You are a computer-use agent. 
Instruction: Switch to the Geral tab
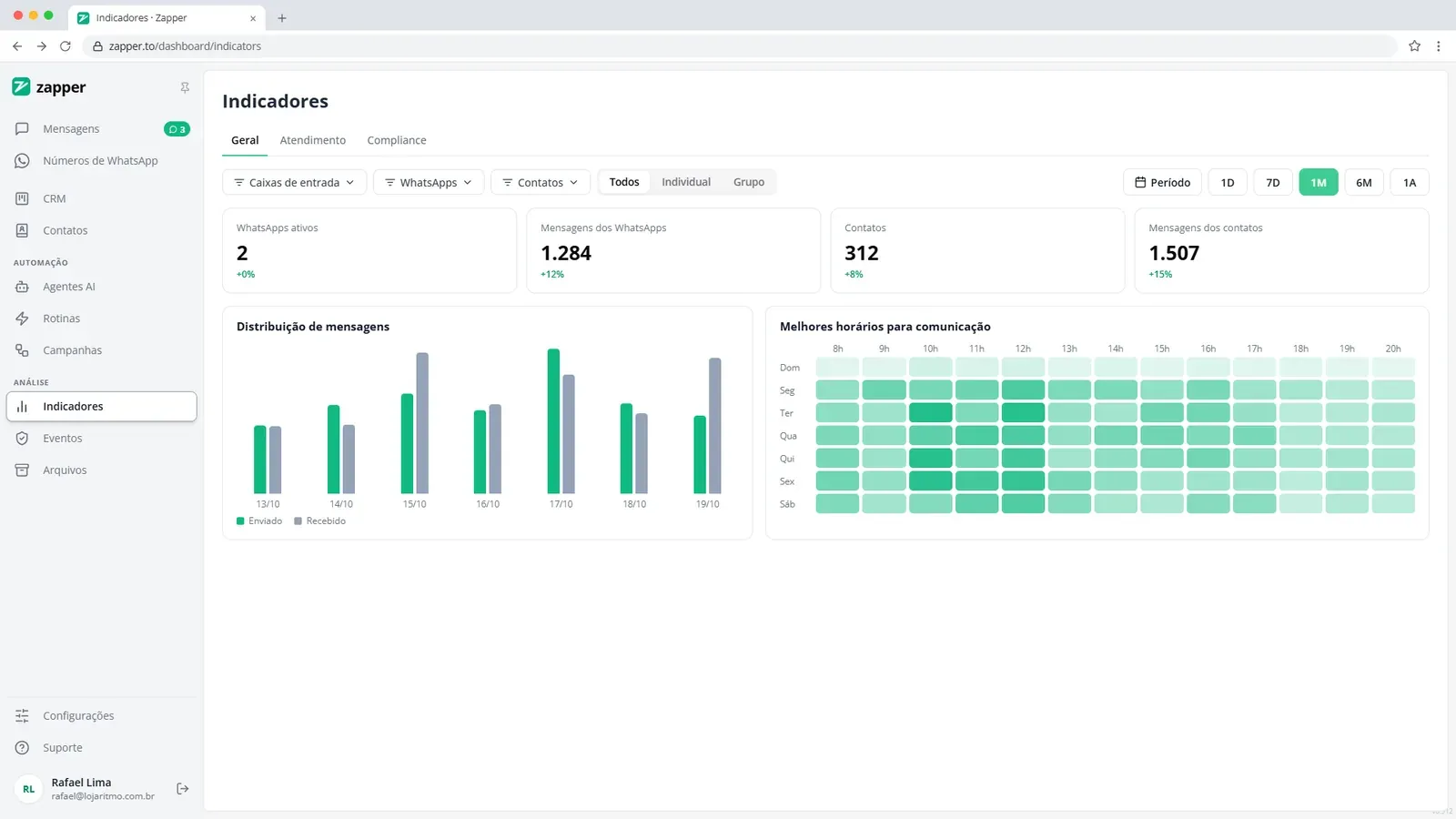(245, 140)
